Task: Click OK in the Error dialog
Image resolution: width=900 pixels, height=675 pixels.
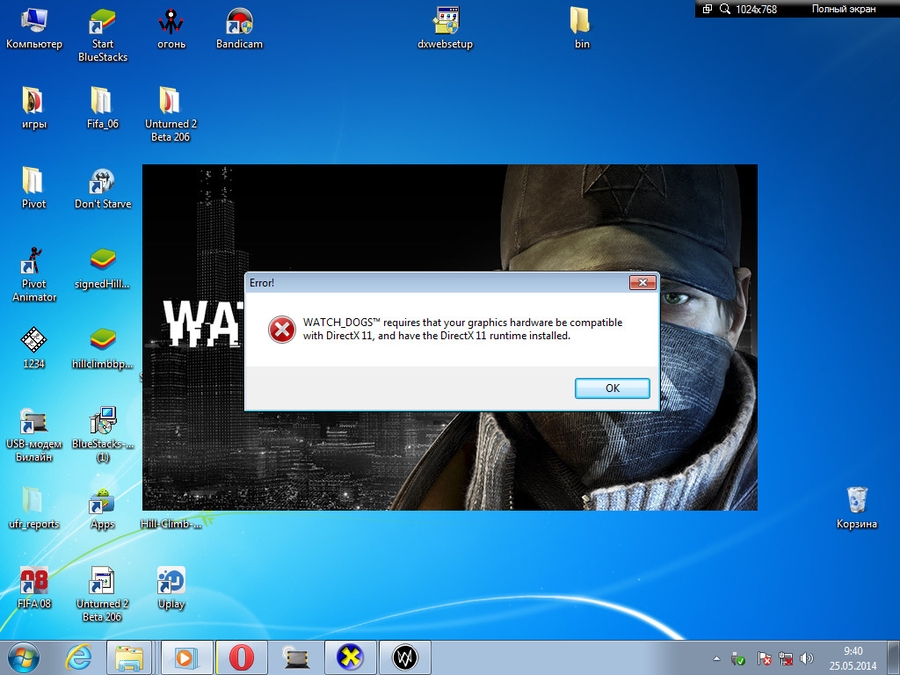Action: (x=612, y=388)
